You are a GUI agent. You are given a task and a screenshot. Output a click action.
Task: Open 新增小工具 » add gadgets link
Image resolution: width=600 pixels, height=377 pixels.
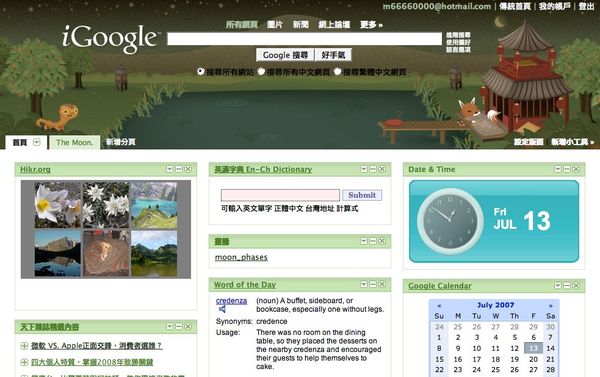coord(572,142)
